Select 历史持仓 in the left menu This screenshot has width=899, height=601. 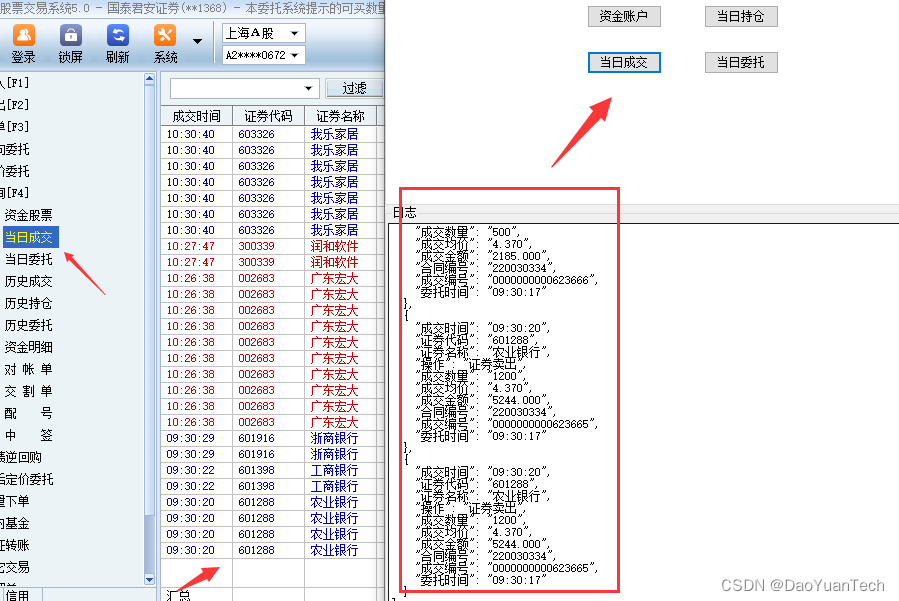(28, 303)
